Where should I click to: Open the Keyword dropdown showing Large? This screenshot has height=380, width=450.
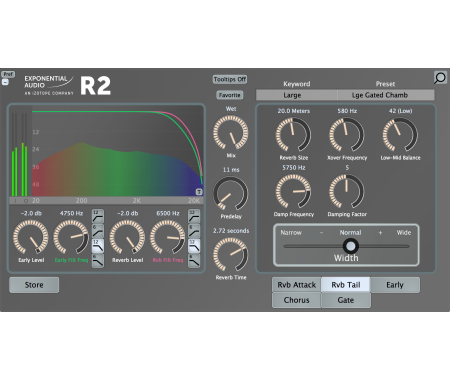pos(296,95)
